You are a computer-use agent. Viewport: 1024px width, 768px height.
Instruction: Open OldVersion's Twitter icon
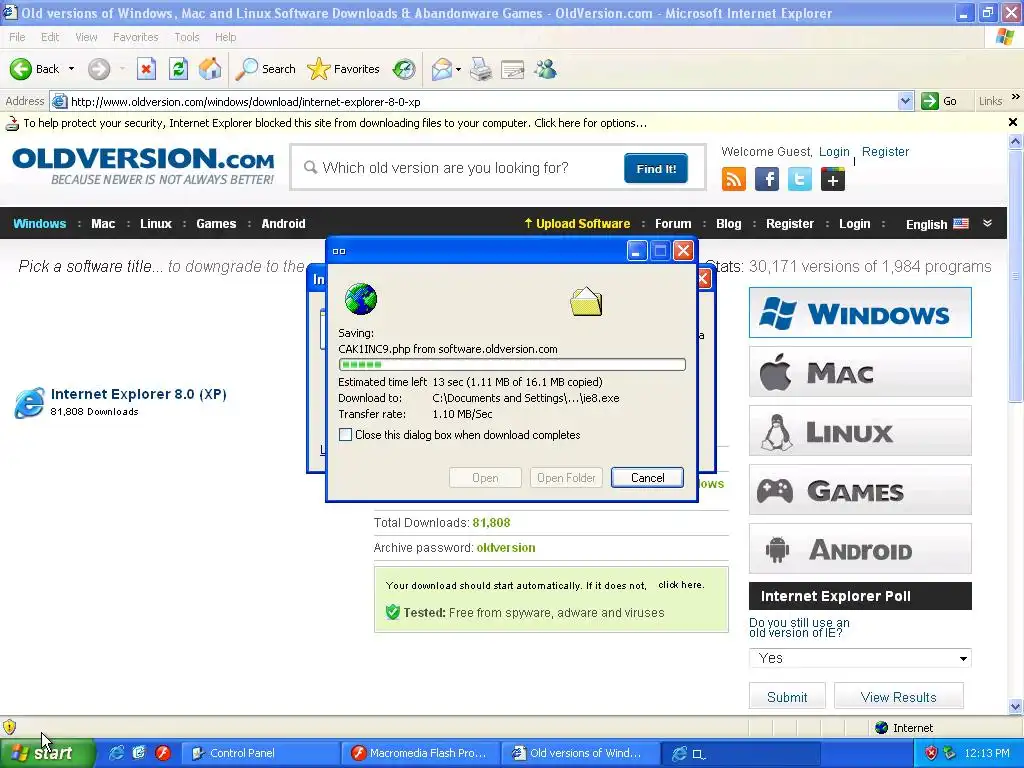point(799,179)
